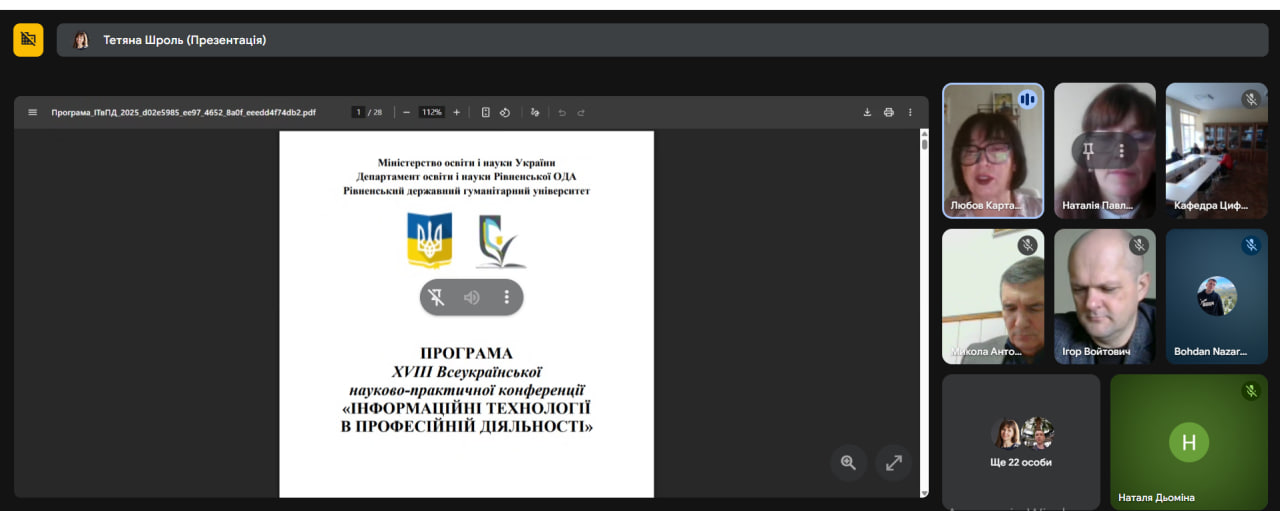Pin Наталія Павл... video tile
Viewport: 1280px width, 511px height.
click(1088, 150)
